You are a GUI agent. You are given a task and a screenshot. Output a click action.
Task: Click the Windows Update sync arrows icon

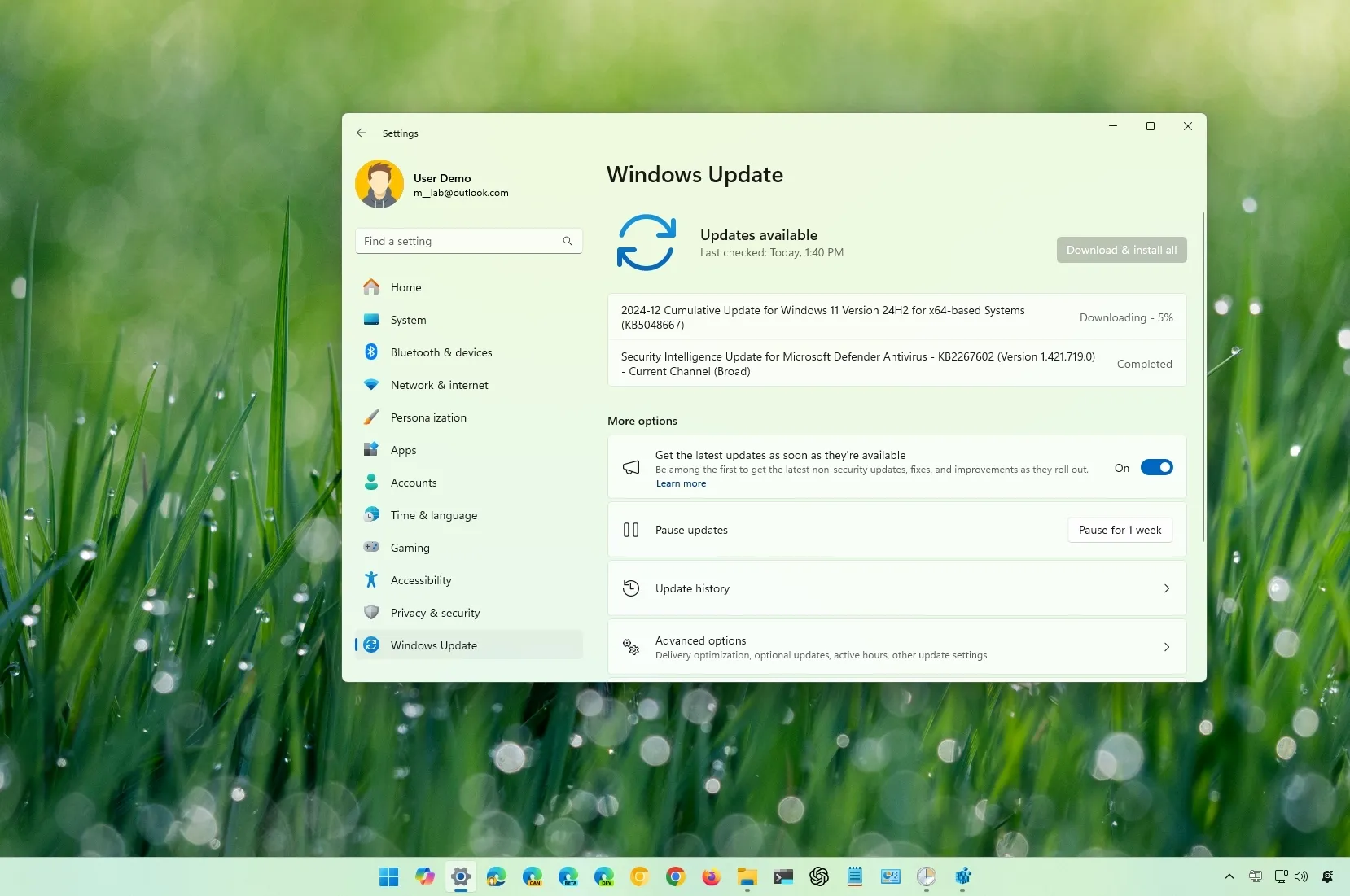(647, 243)
